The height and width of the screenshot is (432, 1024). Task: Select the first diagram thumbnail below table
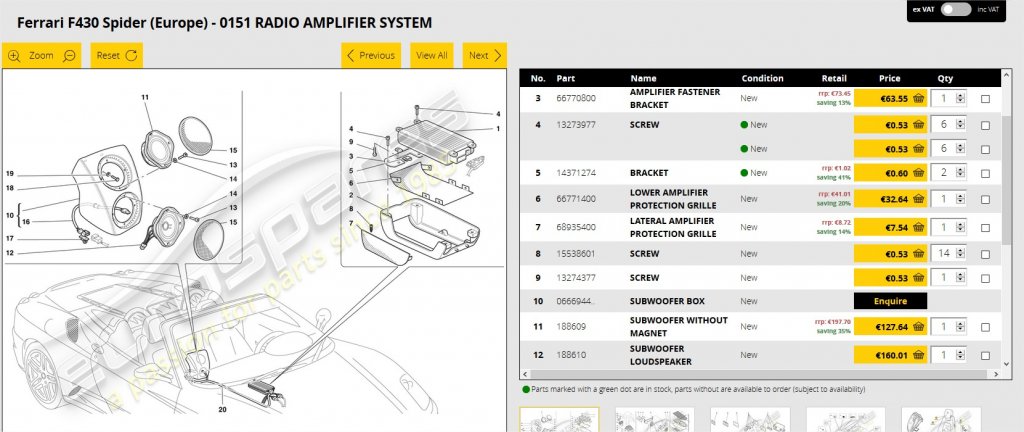[560, 420]
